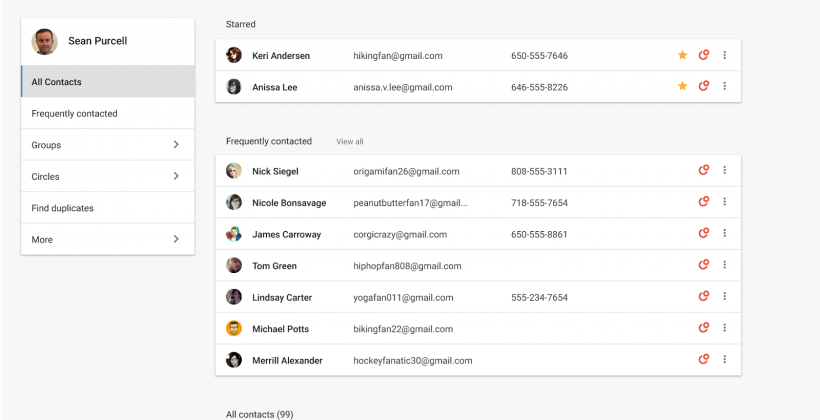
Task: Open three-dot menu for Merrill Alexander
Action: [x=725, y=360]
